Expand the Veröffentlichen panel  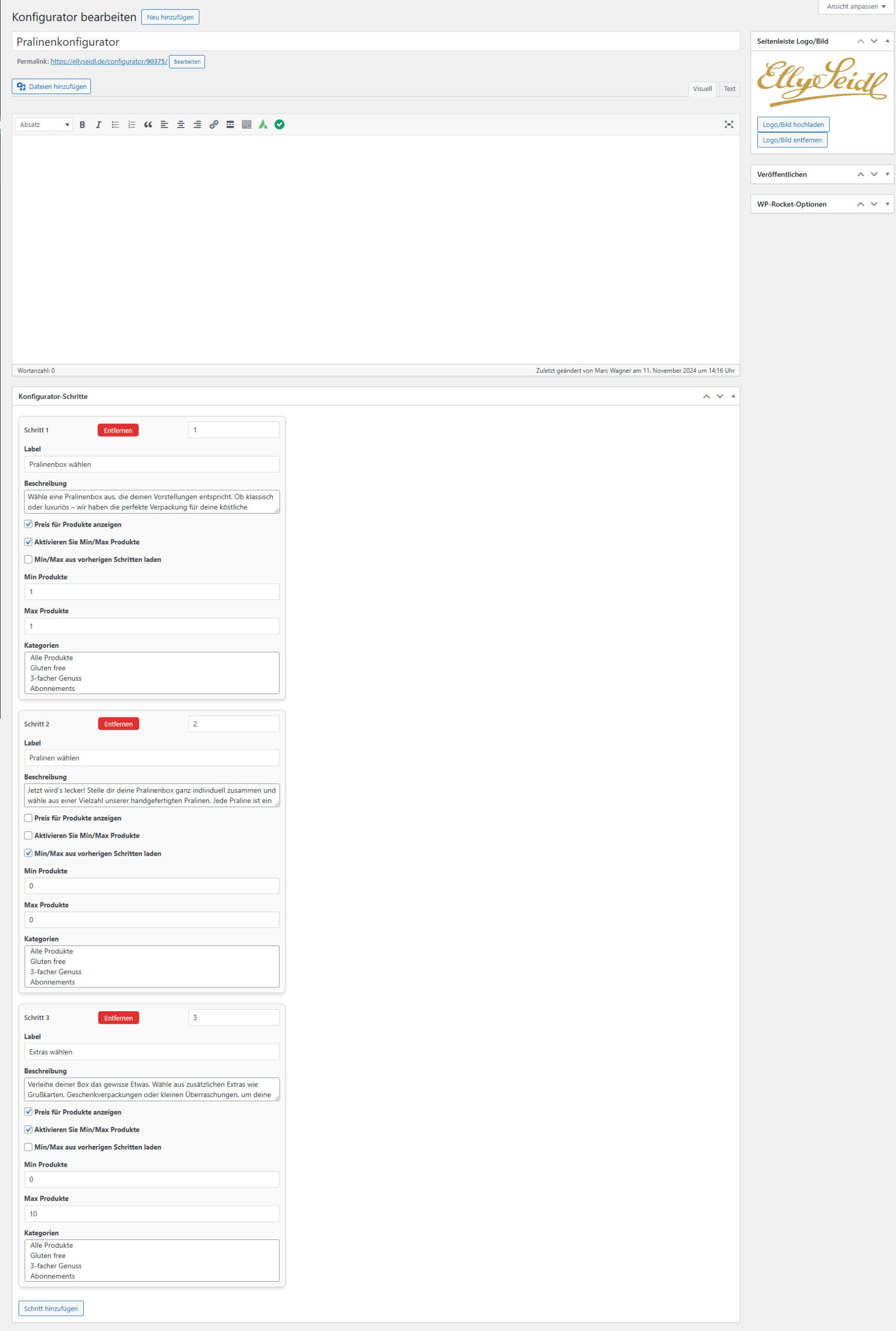tap(888, 174)
